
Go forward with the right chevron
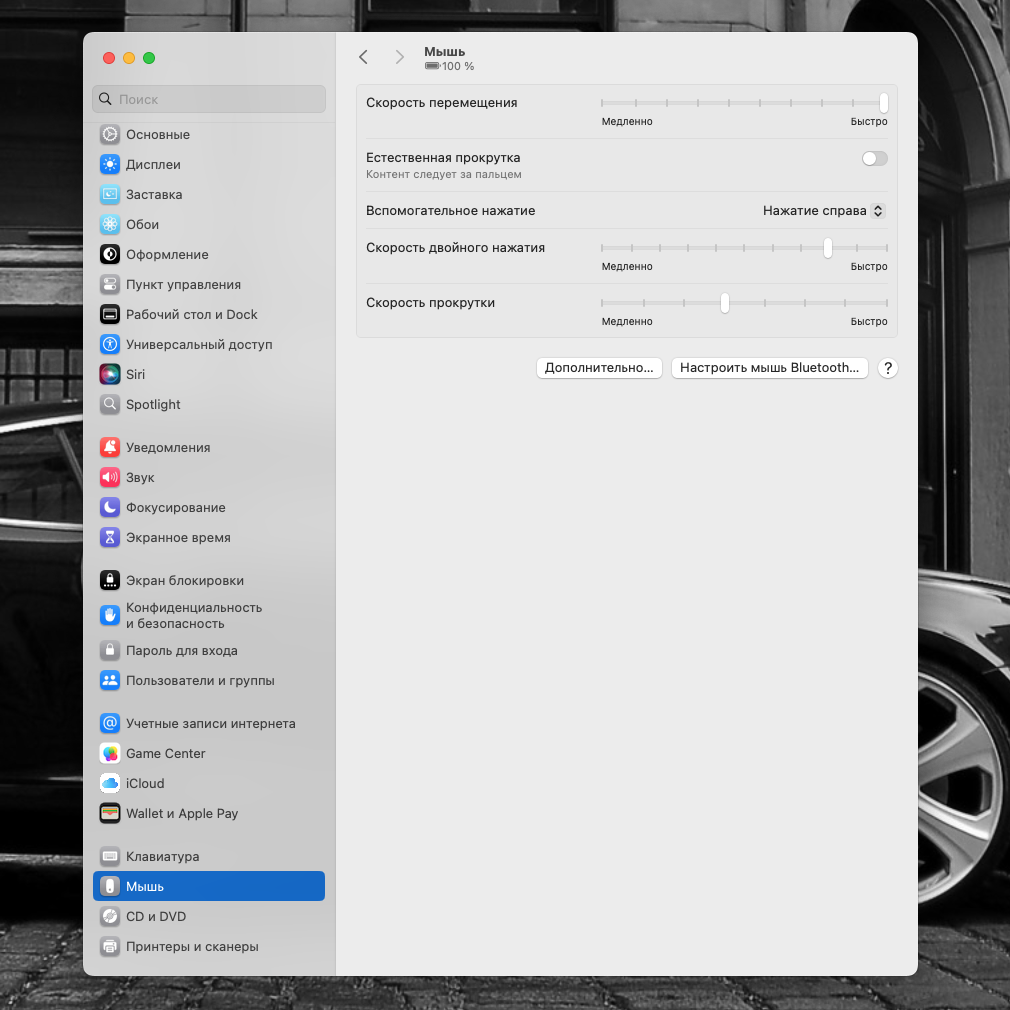399,57
